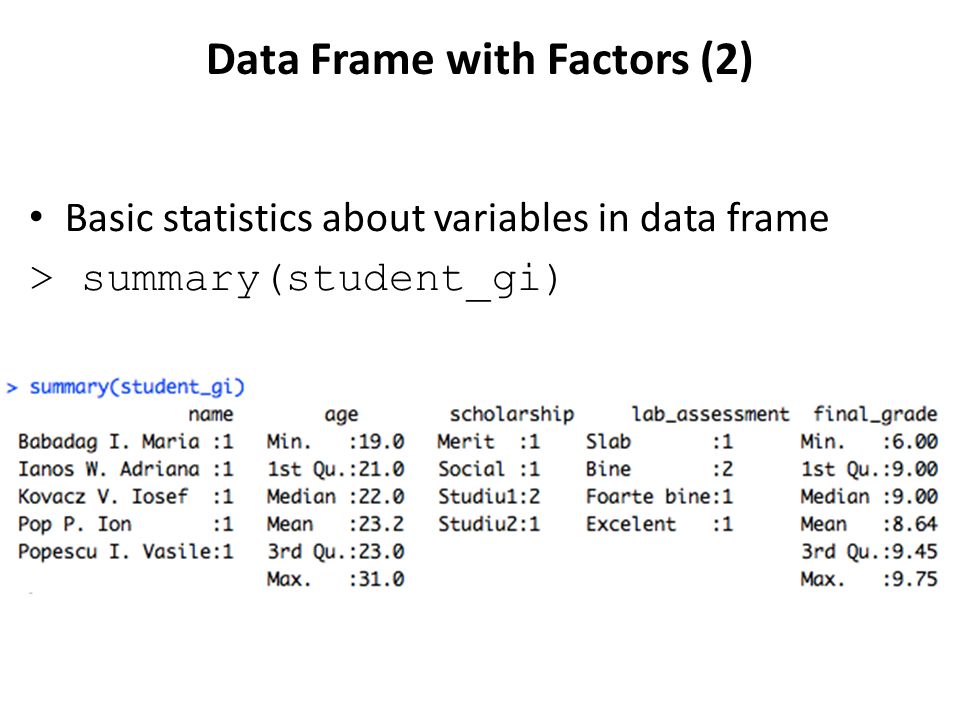960x720 pixels.
Task: Click the Excelent lab assessment entry
Action: click(x=659, y=524)
